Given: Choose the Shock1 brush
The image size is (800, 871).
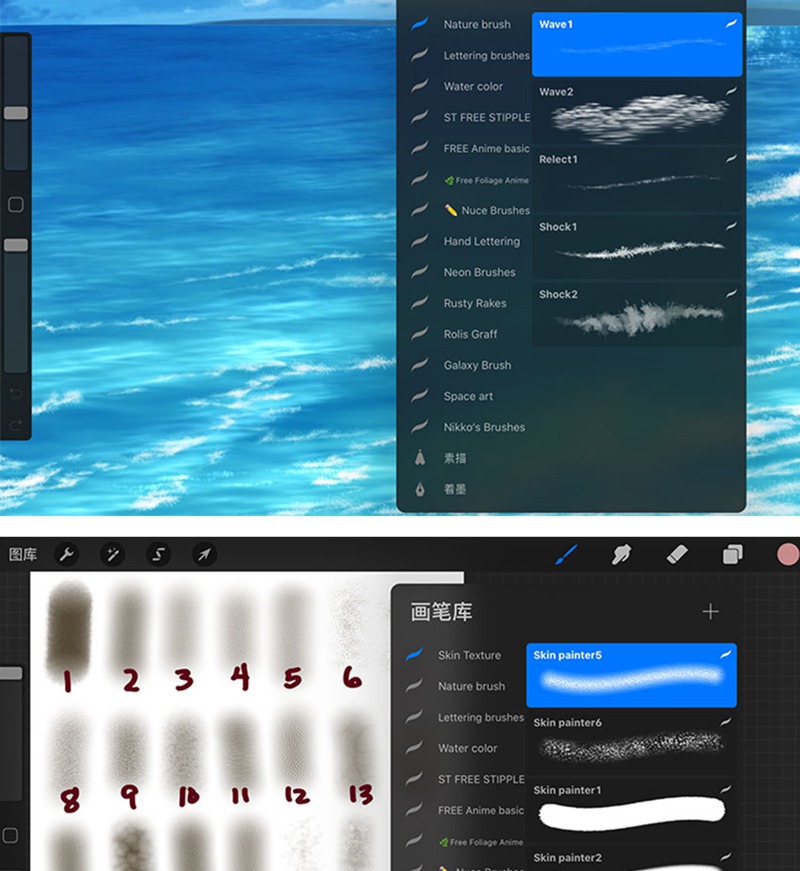Looking at the screenshot, I should [x=637, y=247].
